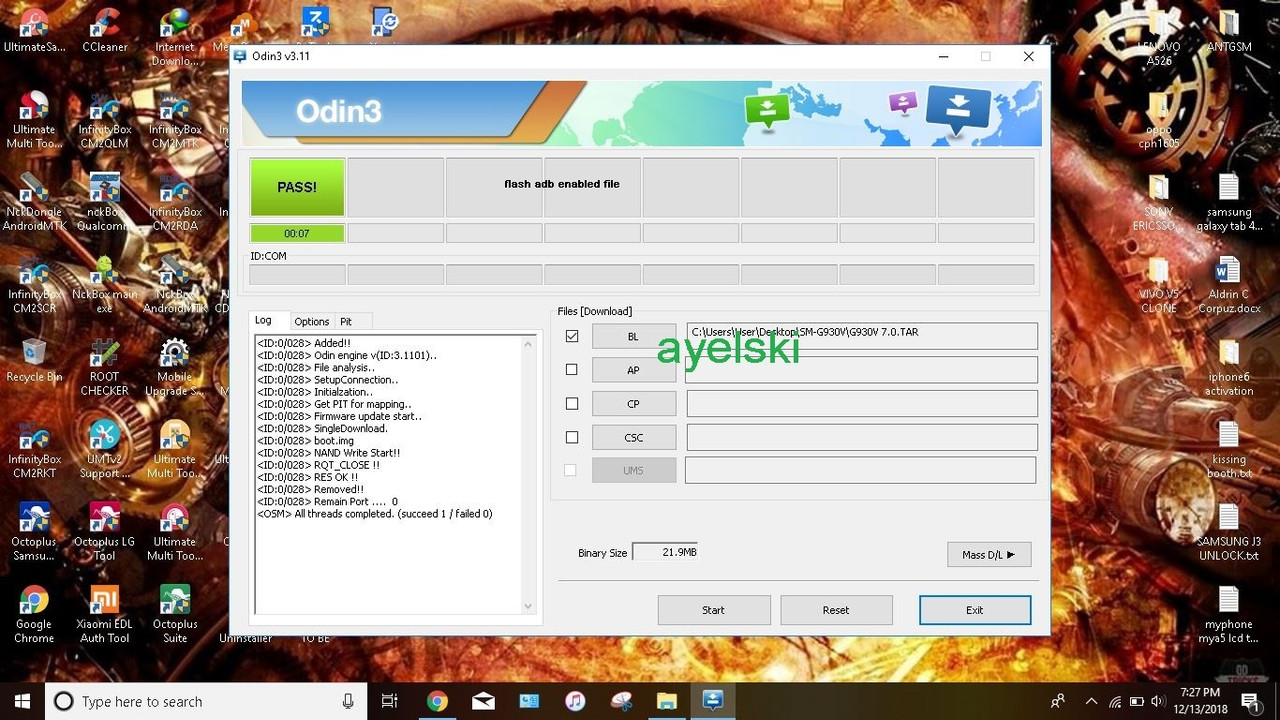Launch CCleaner from the desktop
Viewport: 1280px width, 720px height.
[x=105, y=31]
